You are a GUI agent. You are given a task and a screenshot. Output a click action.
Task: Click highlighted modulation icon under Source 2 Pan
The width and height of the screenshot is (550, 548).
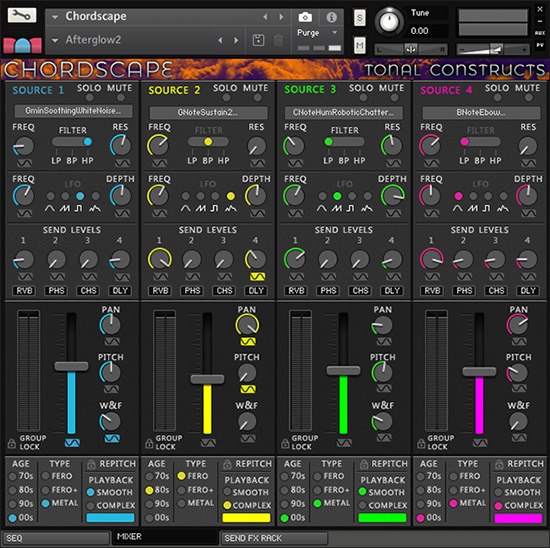point(248,341)
